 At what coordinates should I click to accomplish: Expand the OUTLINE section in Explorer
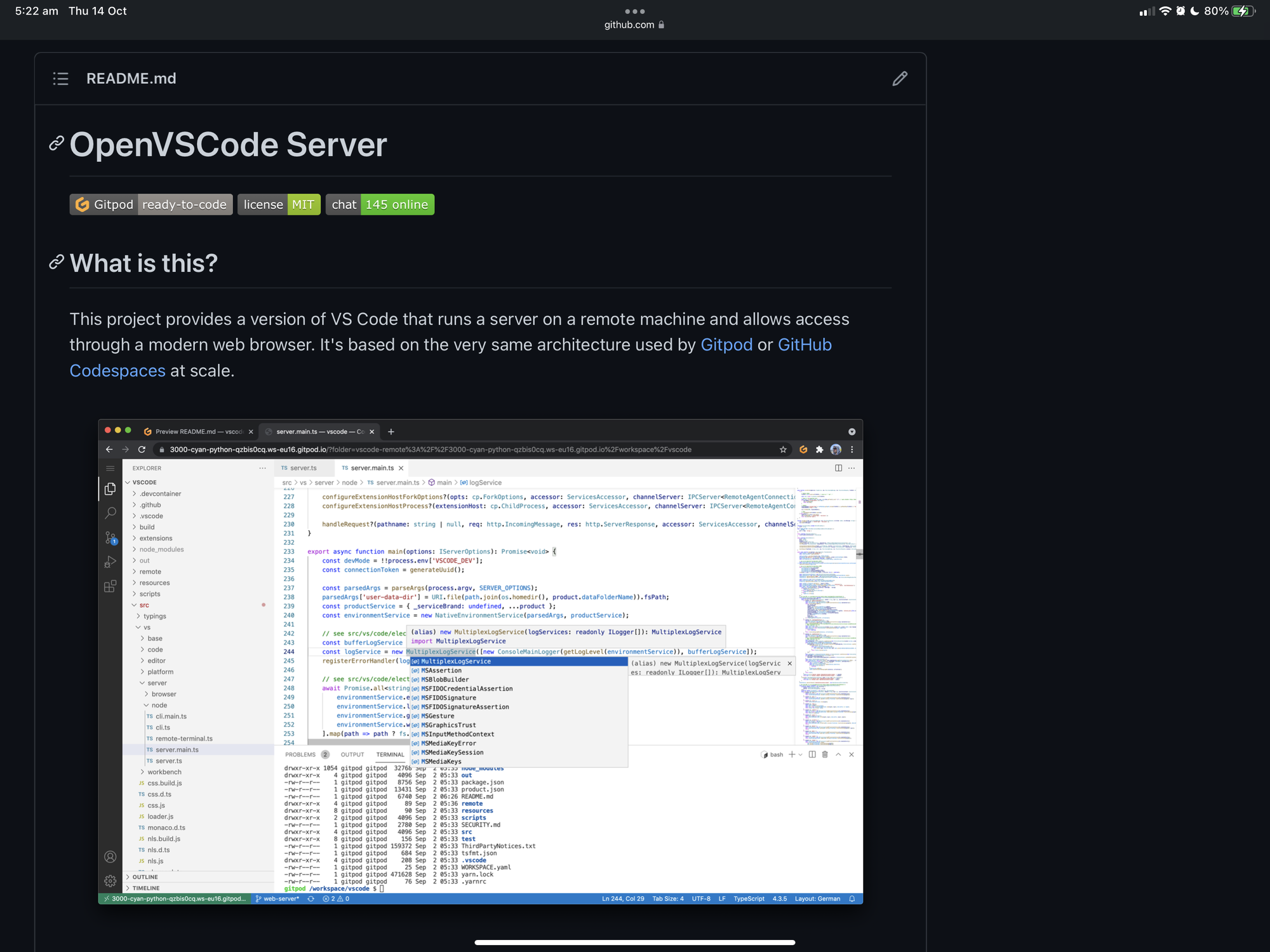(x=145, y=877)
